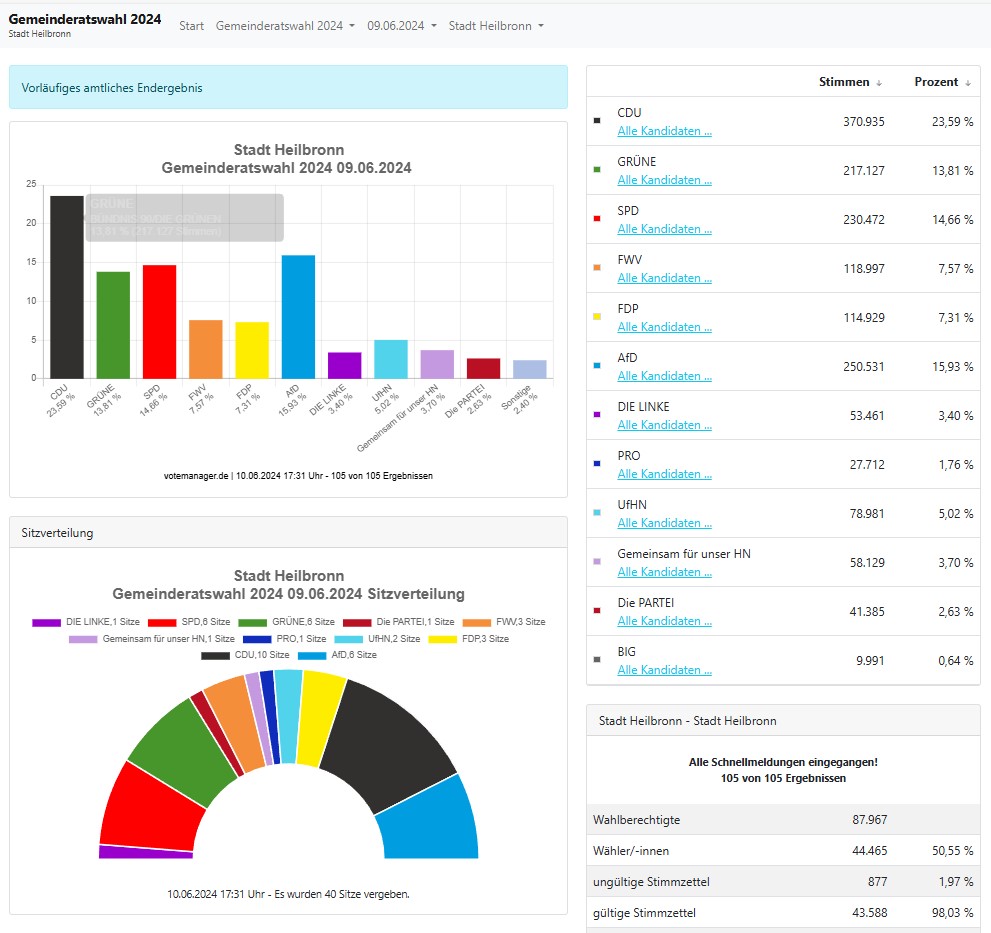The height and width of the screenshot is (933, 991).
Task: Expand the 09.06.2024 date dropdown
Action: [x=401, y=25]
